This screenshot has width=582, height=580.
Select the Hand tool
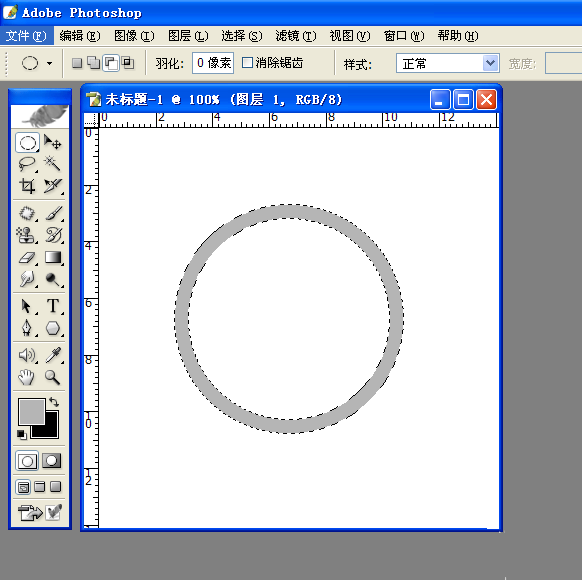coord(27,377)
